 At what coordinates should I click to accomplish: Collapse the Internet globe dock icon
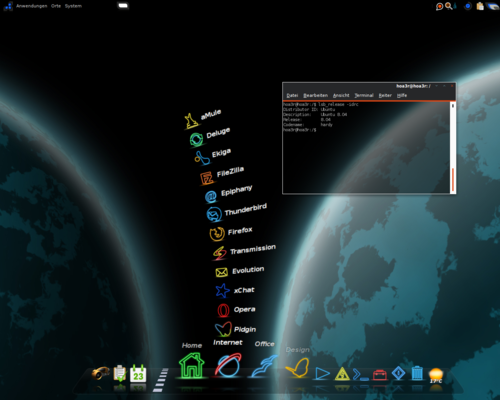[228, 365]
